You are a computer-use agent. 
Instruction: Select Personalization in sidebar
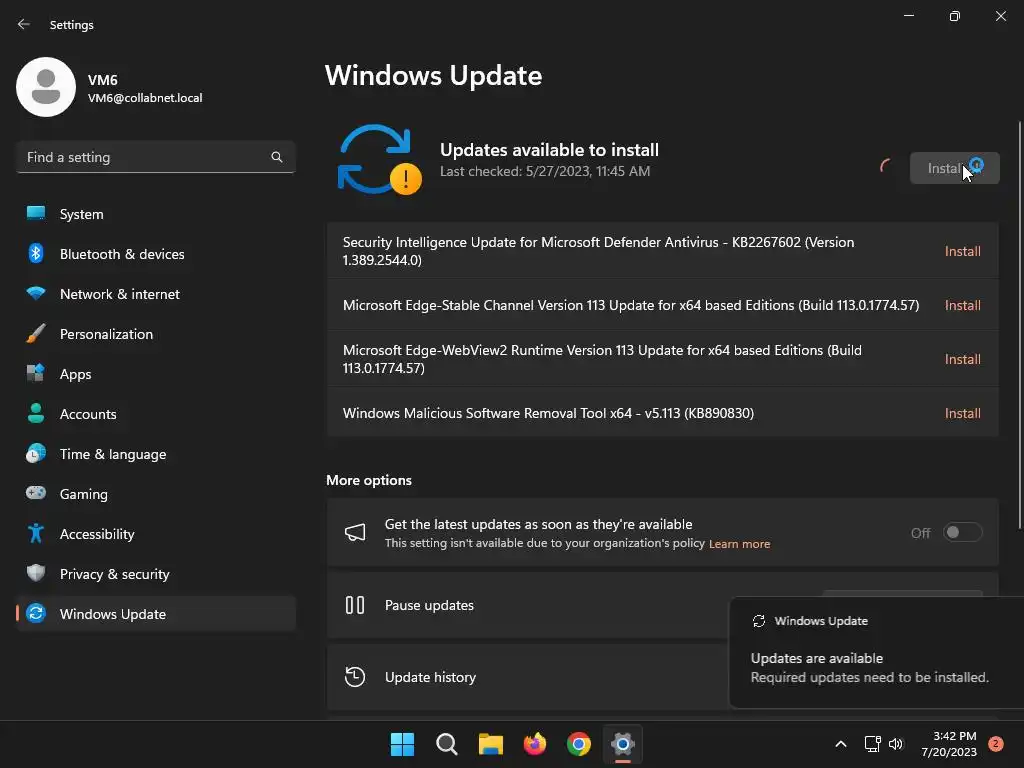point(156,334)
